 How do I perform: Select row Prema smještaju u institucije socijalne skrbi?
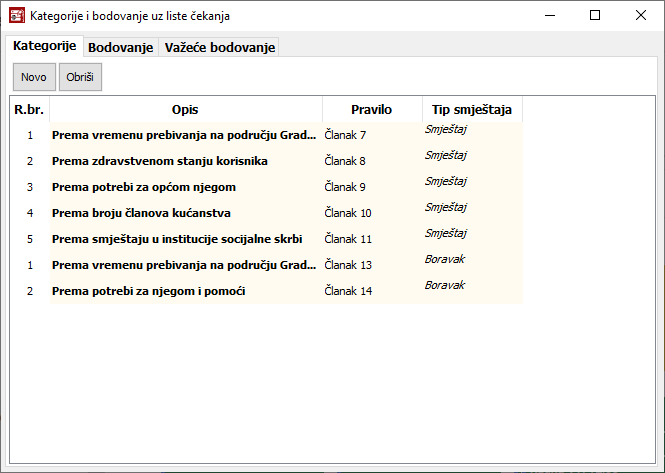click(176, 239)
